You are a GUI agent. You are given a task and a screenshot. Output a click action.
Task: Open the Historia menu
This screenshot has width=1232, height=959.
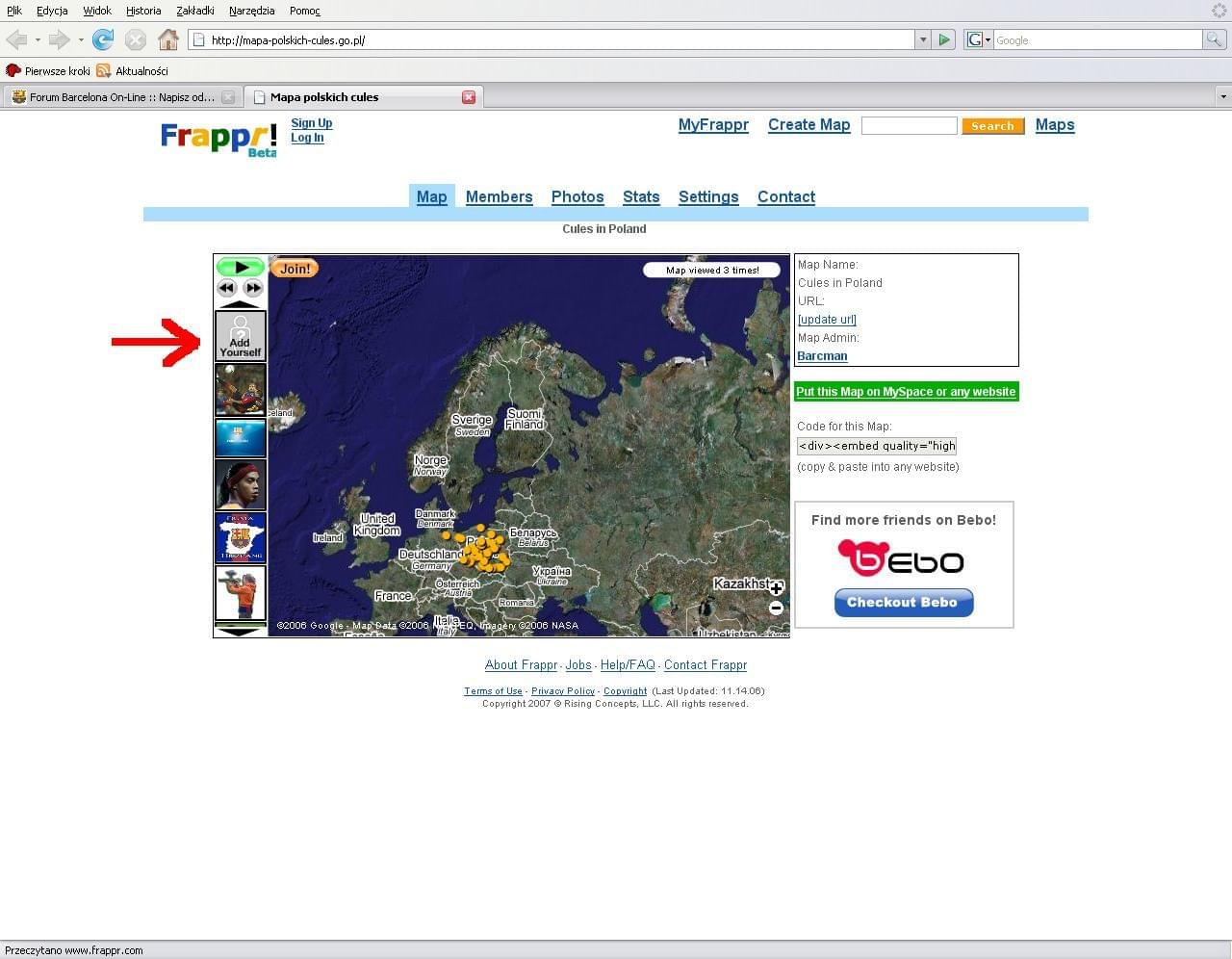coord(143,11)
